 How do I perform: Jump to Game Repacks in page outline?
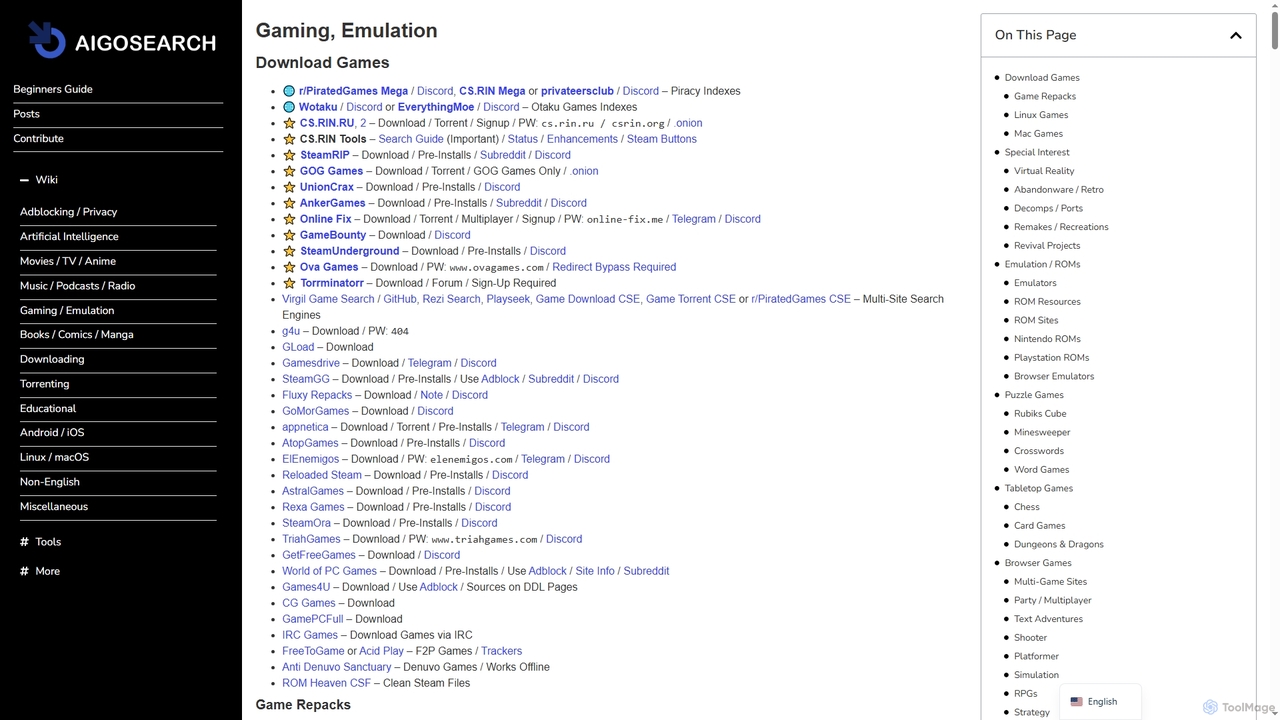click(1045, 96)
